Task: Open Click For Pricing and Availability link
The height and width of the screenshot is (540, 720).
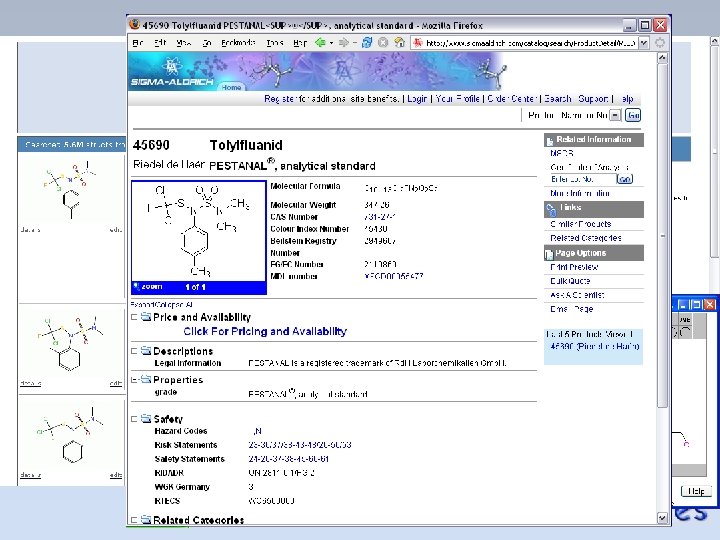Action: (265, 331)
